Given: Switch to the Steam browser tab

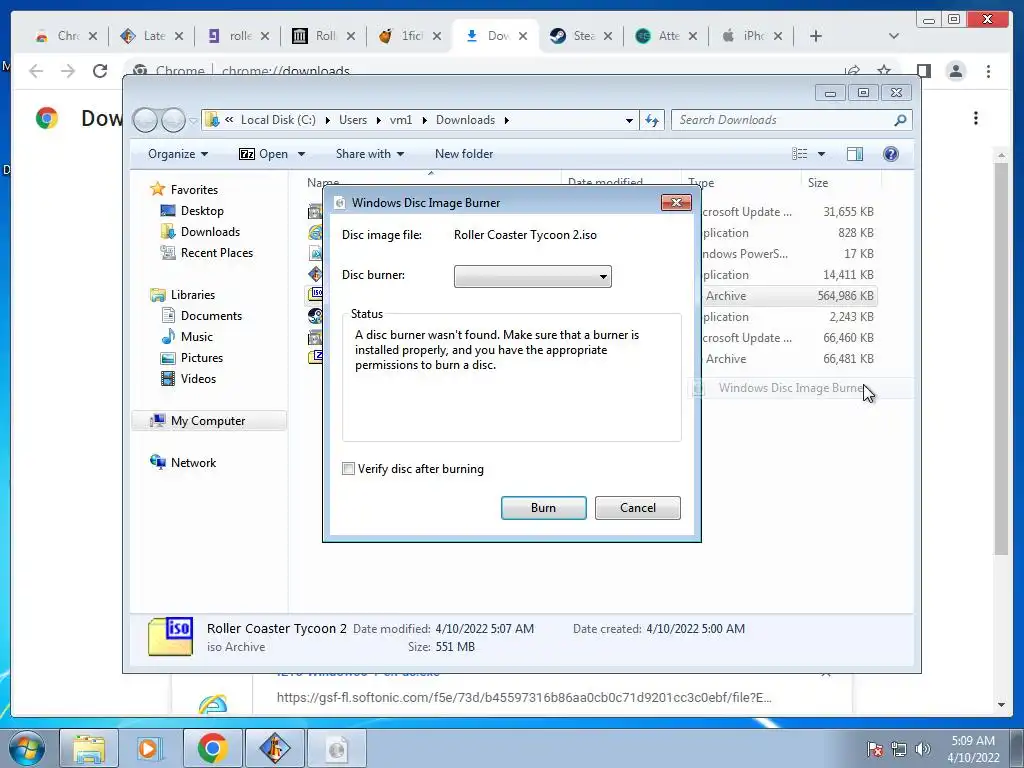Looking at the screenshot, I should pos(581,36).
